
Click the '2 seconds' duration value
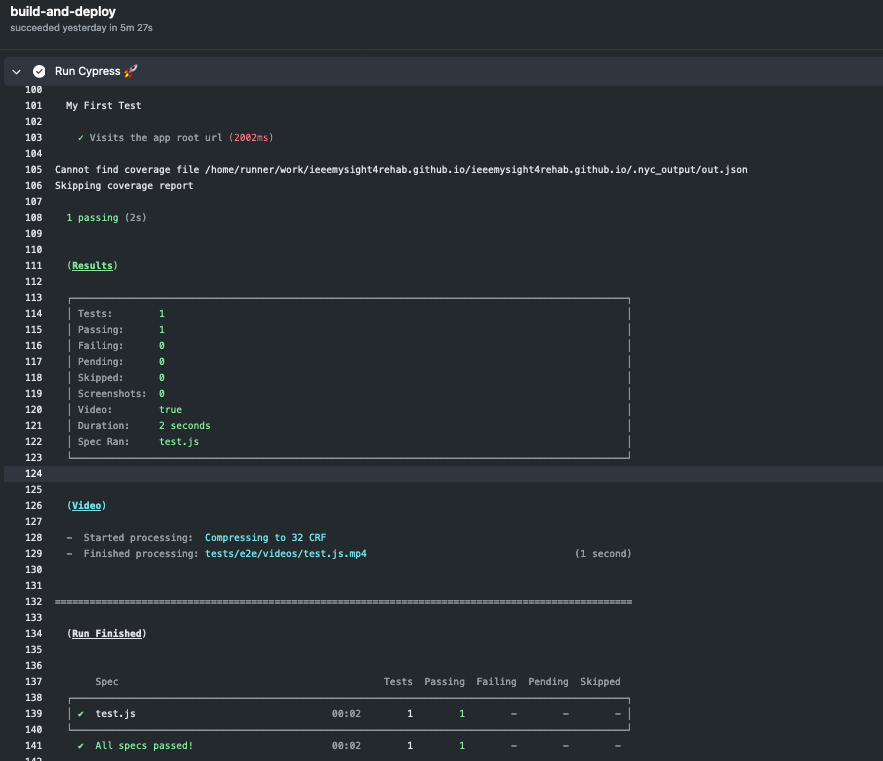click(185, 426)
